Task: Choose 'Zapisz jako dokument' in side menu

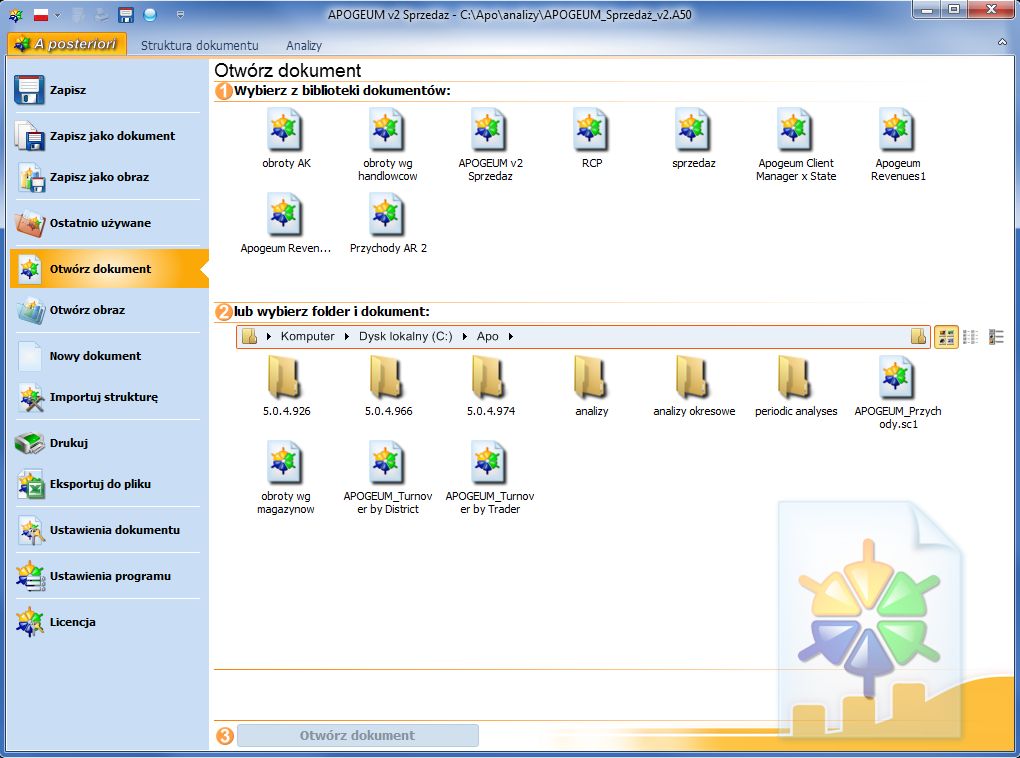Action: click(x=108, y=136)
